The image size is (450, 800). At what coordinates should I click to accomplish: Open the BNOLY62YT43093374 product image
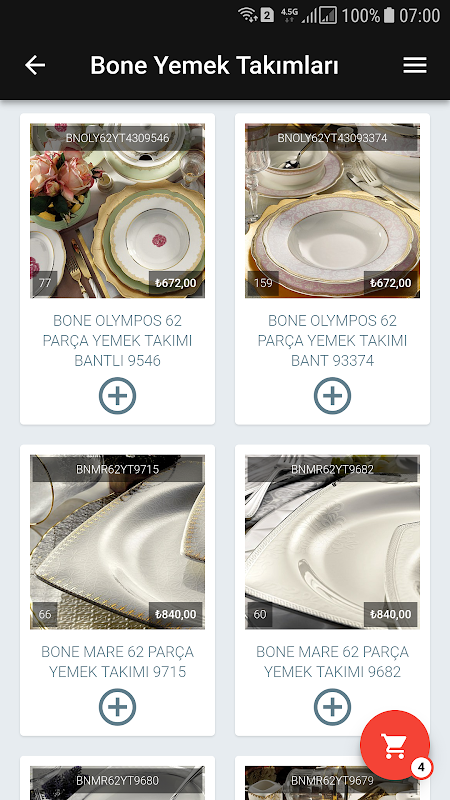(332, 211)
